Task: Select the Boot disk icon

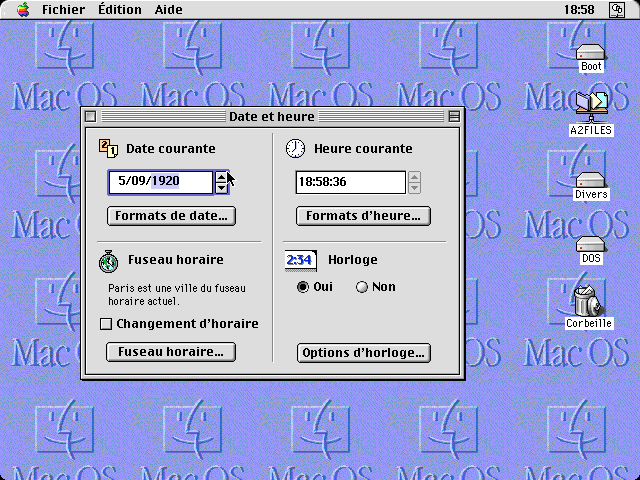Action: pos(591,53)
